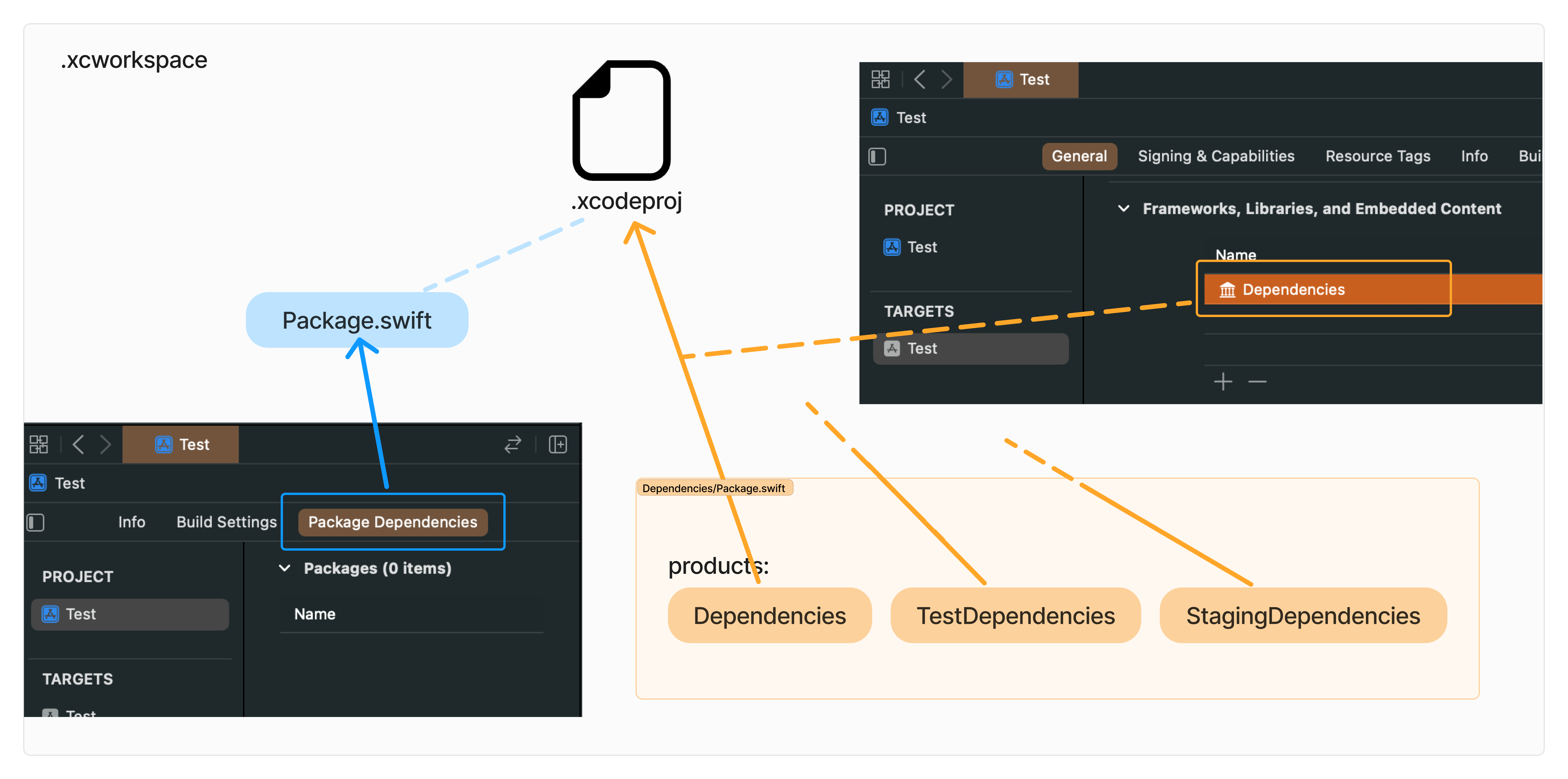Remove framework with minus button
The width and height of the screenshot is (1568, 779).
tap(1257, 382)
